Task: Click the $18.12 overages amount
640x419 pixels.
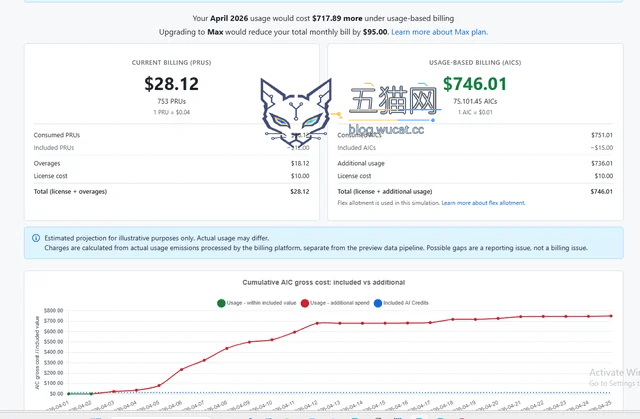Action: coord(300,163)
